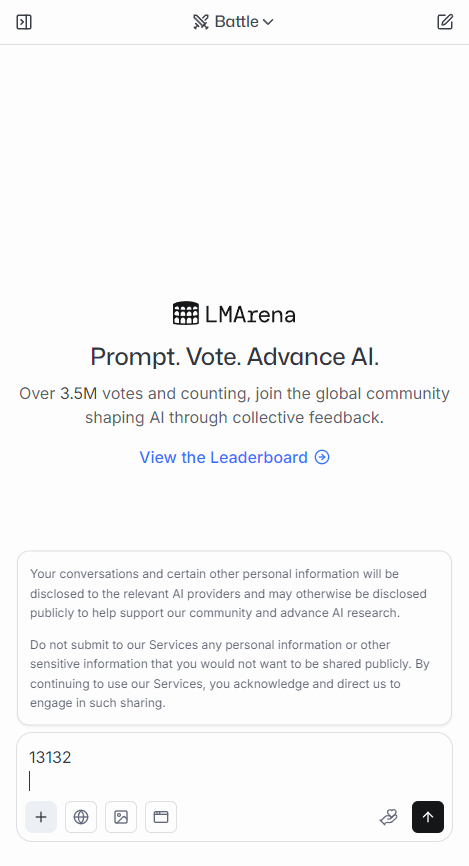
Task: Expand the chevron next to Battle
Action: tap(268, 22)
